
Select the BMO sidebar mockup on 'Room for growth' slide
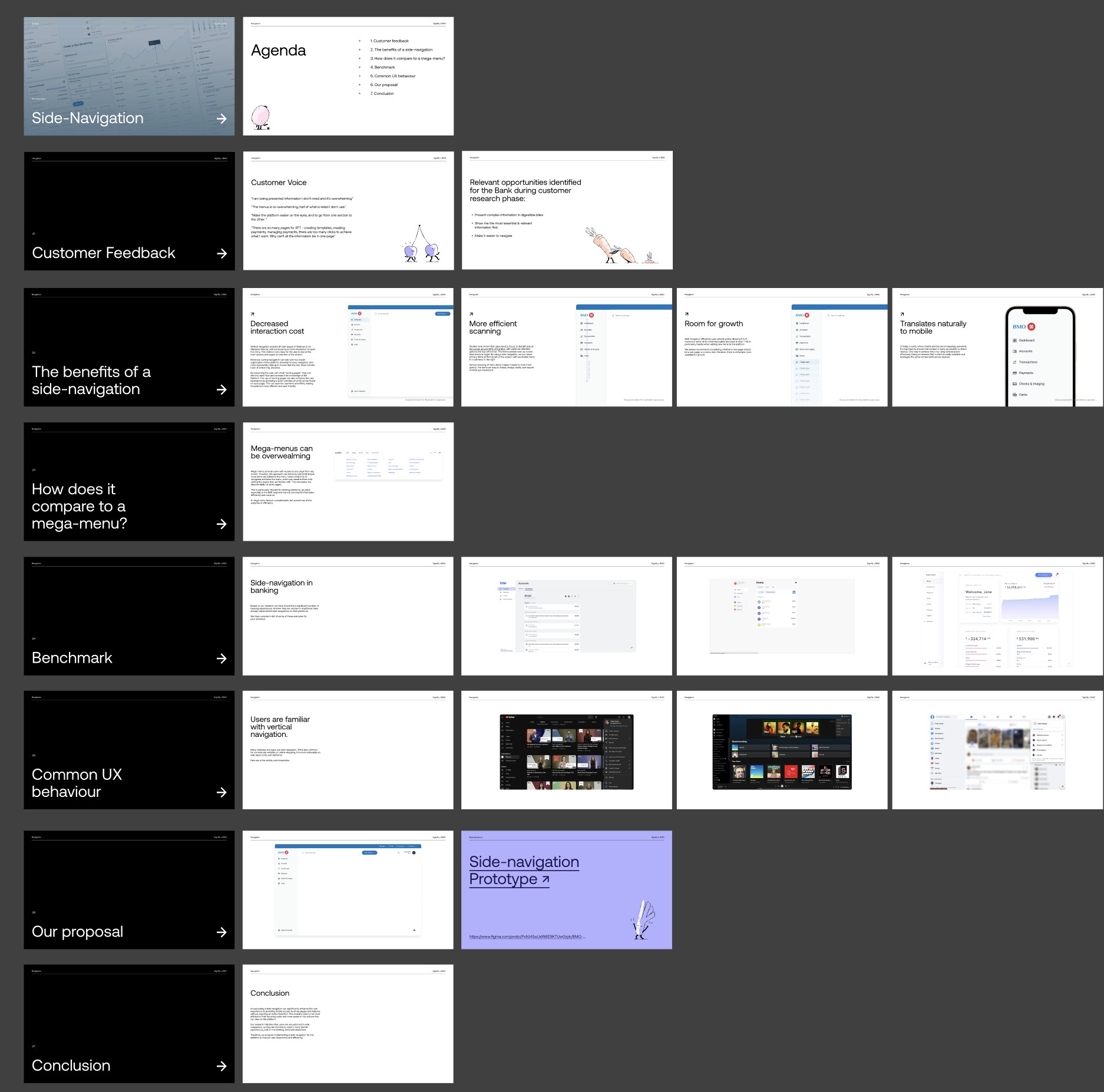(x=839, y=355)
